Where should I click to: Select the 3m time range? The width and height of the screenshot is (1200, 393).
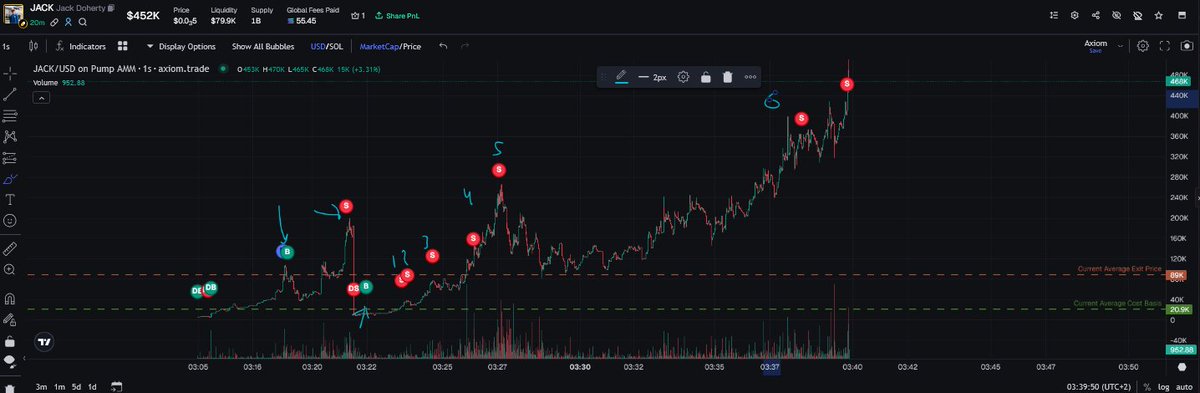click(41, 386)
